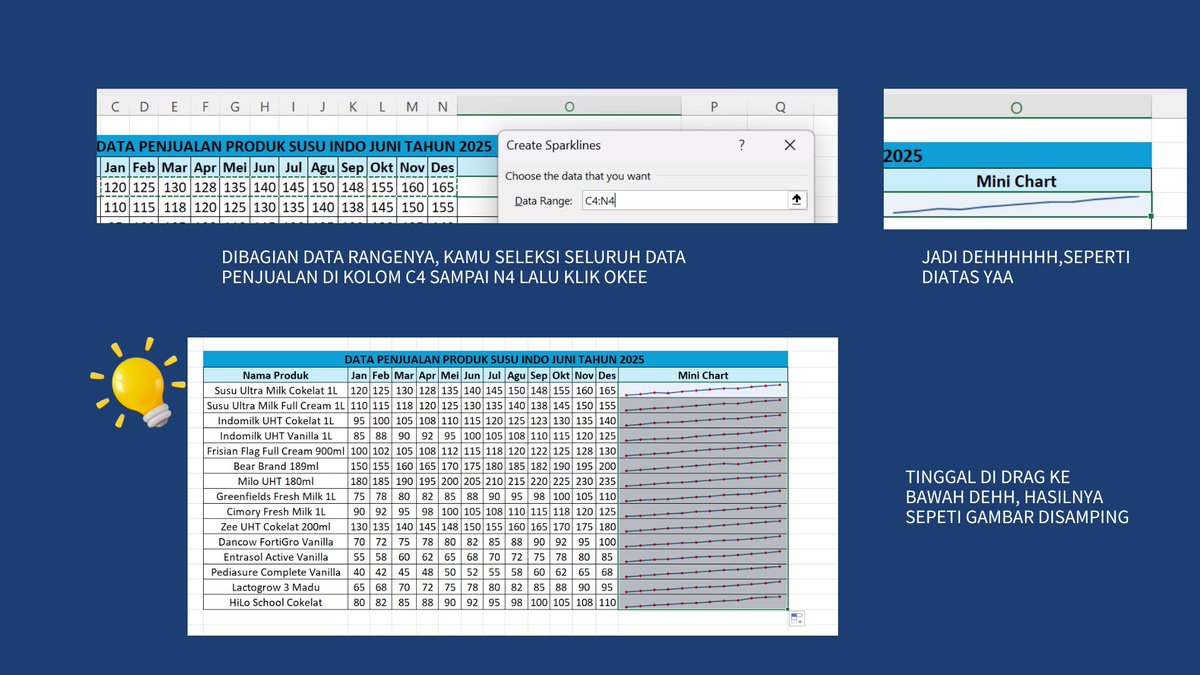This screenshot has width=1200, height=675.
Task: Click the sparkline in the HiLo School Cokelat row
Action: (x=703, y=603)
